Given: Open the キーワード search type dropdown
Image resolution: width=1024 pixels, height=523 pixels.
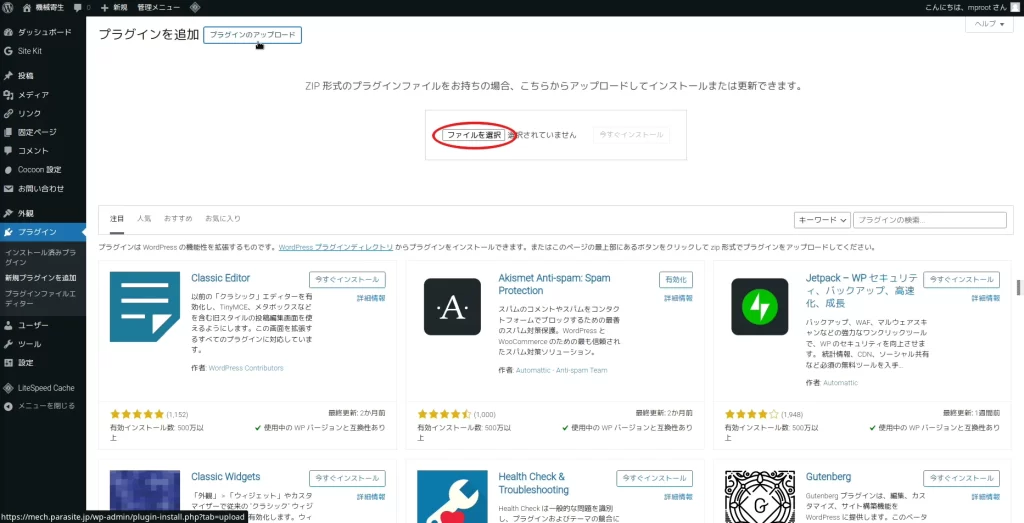Looking at the screenshot, I should pos(822,220).
